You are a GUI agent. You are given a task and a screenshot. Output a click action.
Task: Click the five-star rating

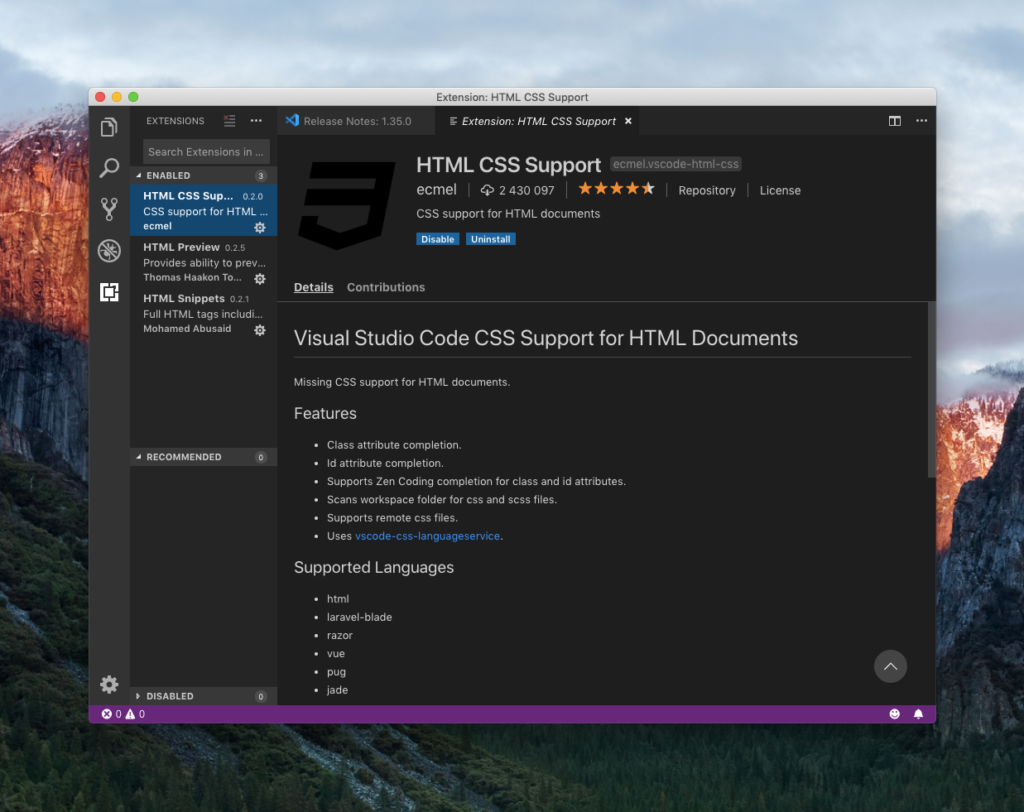tap(616, 189)
